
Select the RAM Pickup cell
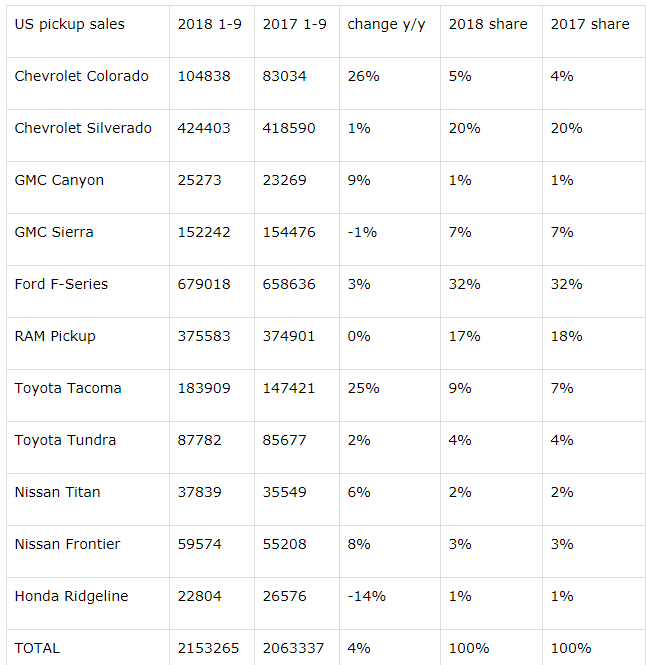point(55,336)
